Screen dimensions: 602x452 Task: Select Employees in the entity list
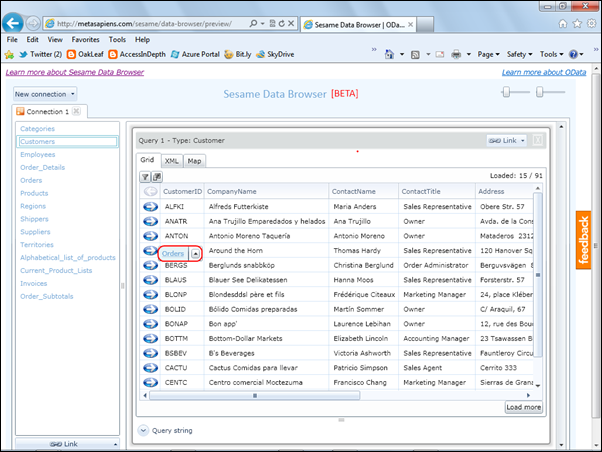(x=37, y=155)
